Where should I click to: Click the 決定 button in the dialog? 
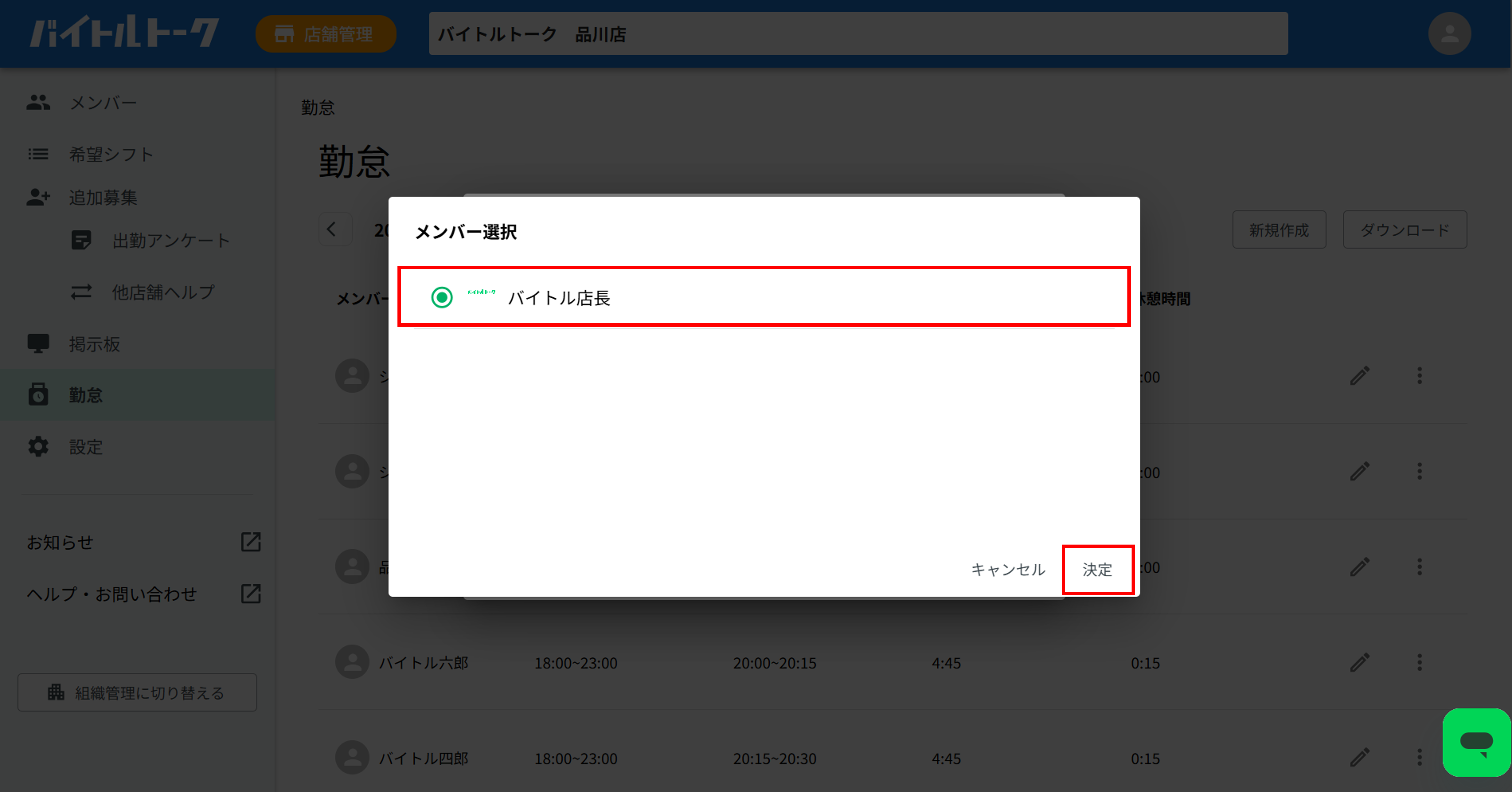coord(1097,570)
